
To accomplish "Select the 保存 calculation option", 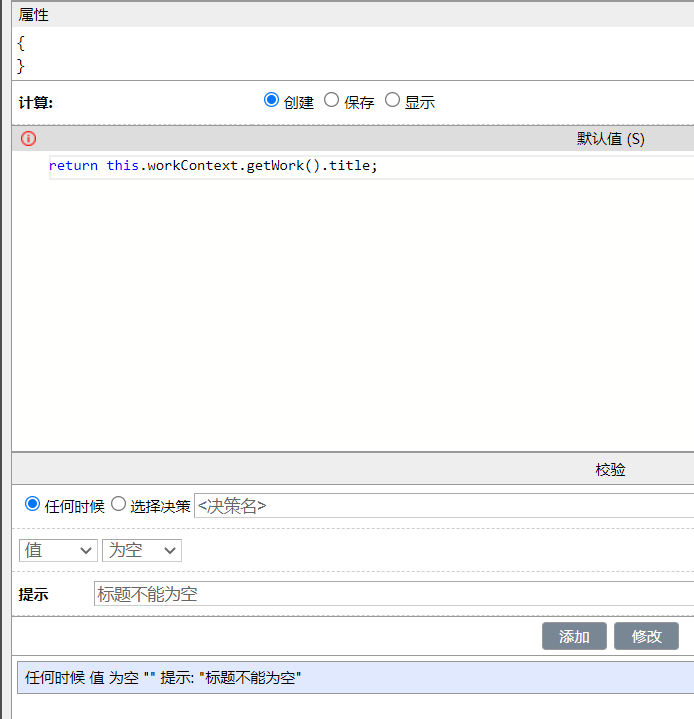I will [x=332, y=100].
